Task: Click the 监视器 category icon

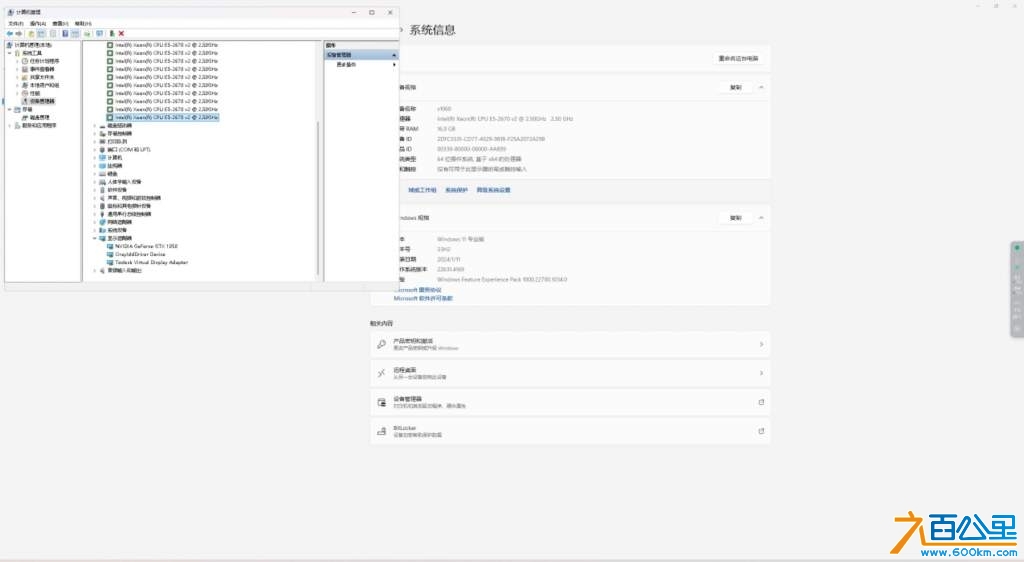Action: pos(103,166)
